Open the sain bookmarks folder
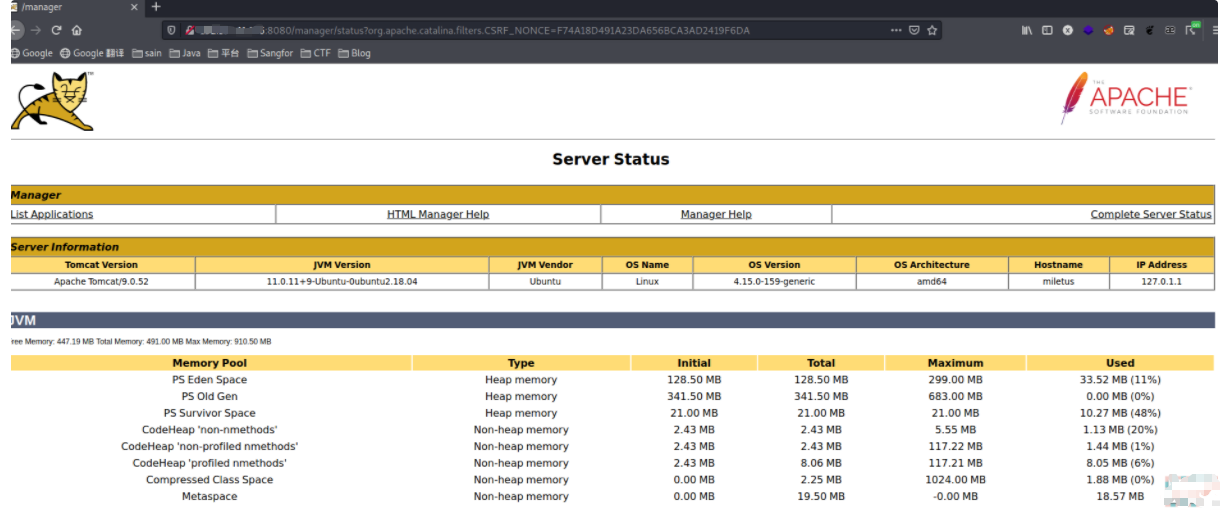This screenshot has height=519, width=1224. pyautogui.click(x=147, y=53)
